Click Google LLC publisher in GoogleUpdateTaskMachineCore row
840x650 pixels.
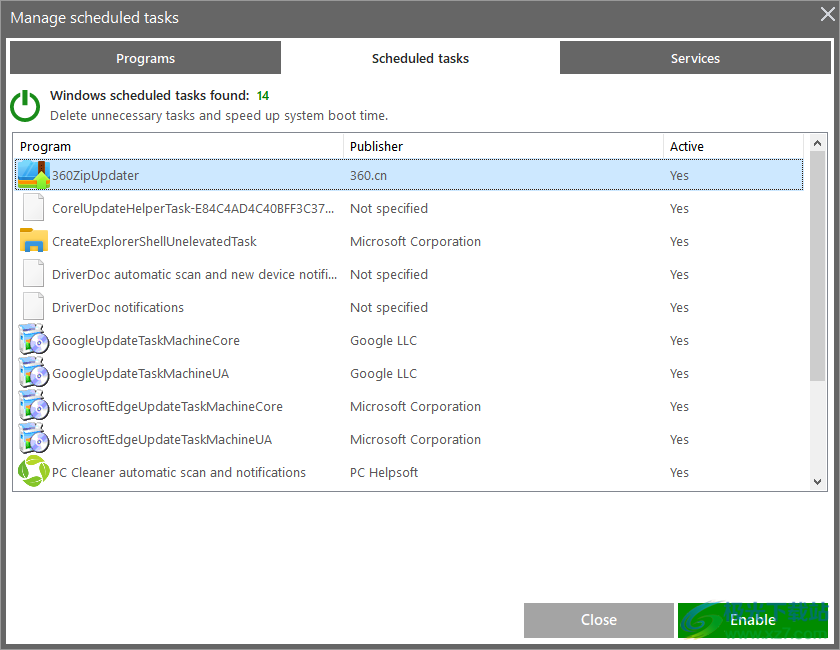pyautogui.click(x=383, y=340)
